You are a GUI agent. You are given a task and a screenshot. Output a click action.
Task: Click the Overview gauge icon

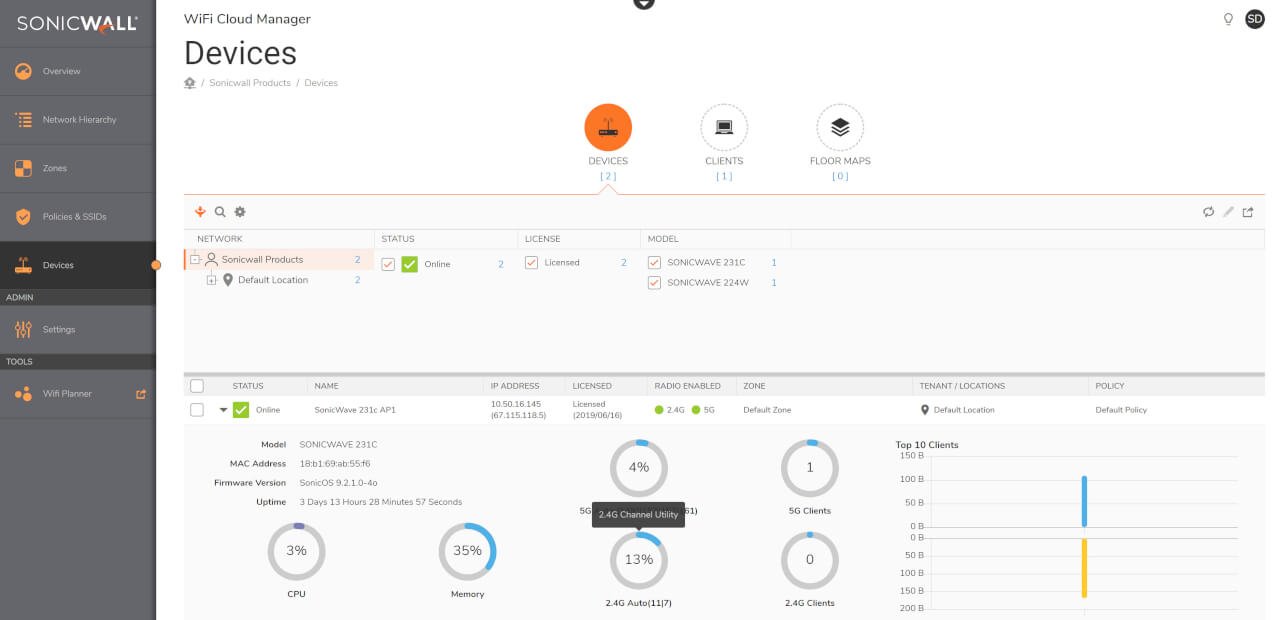pos(23,71)
